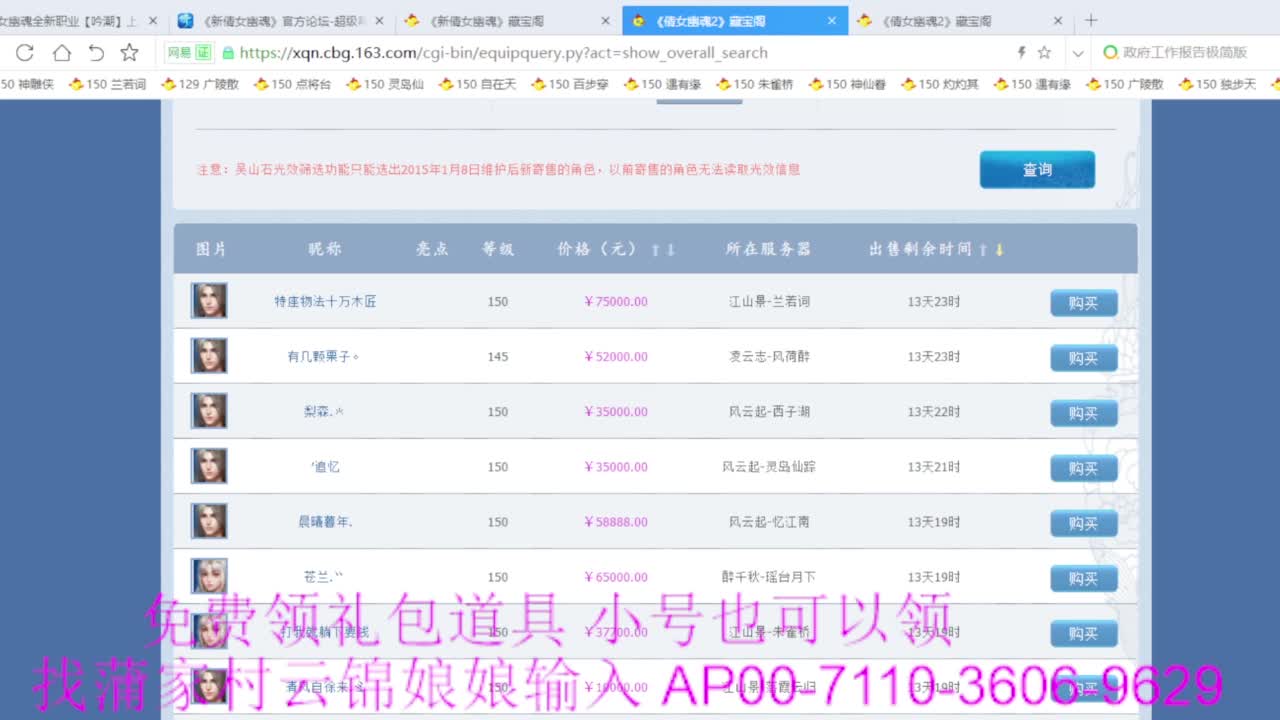Click server name 凌云志-风荷醉

[x=769, y=356]
